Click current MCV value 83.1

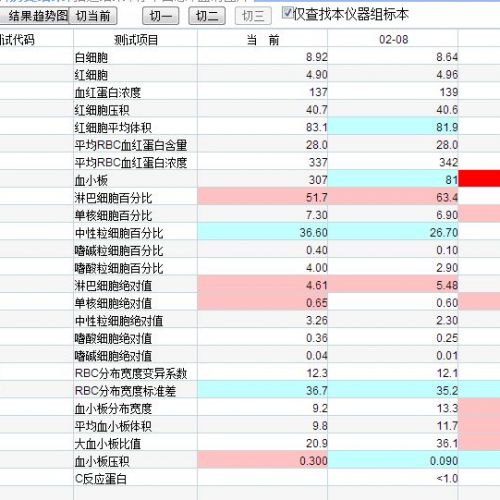(x=317, y=127)
